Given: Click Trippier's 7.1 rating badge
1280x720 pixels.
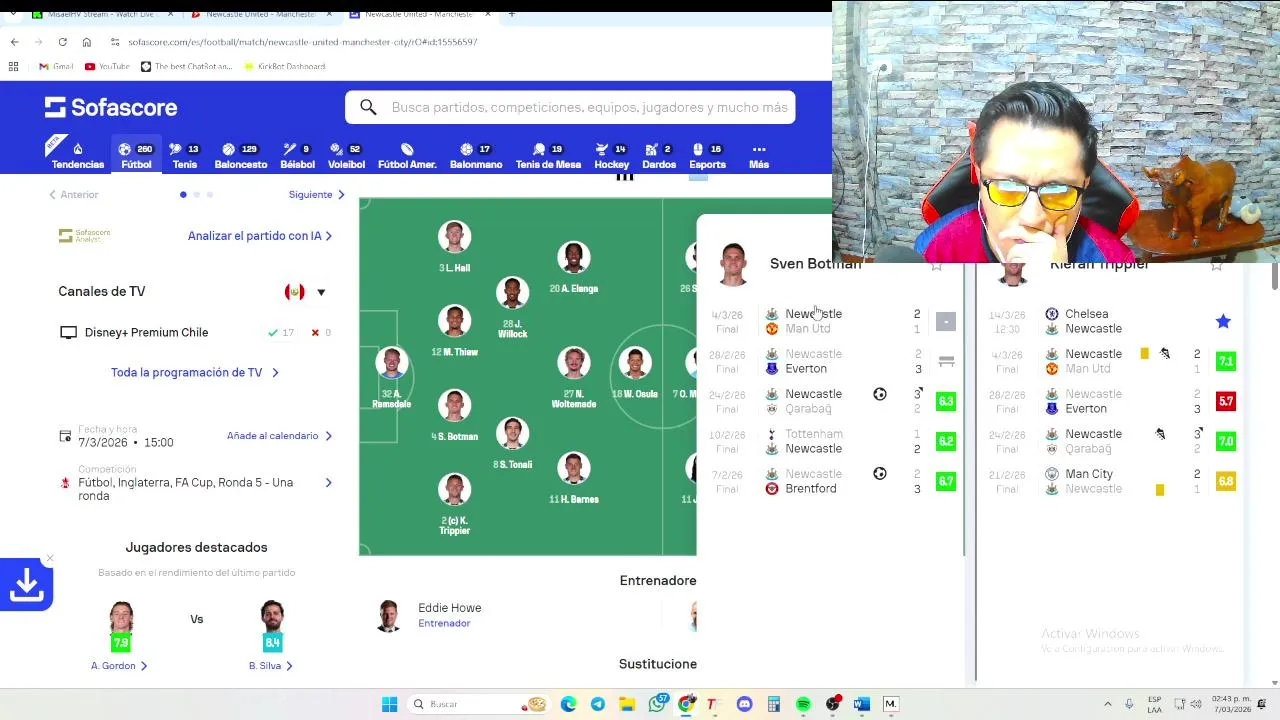Looking at the screenshot, I should click(x=1225, y=361).
